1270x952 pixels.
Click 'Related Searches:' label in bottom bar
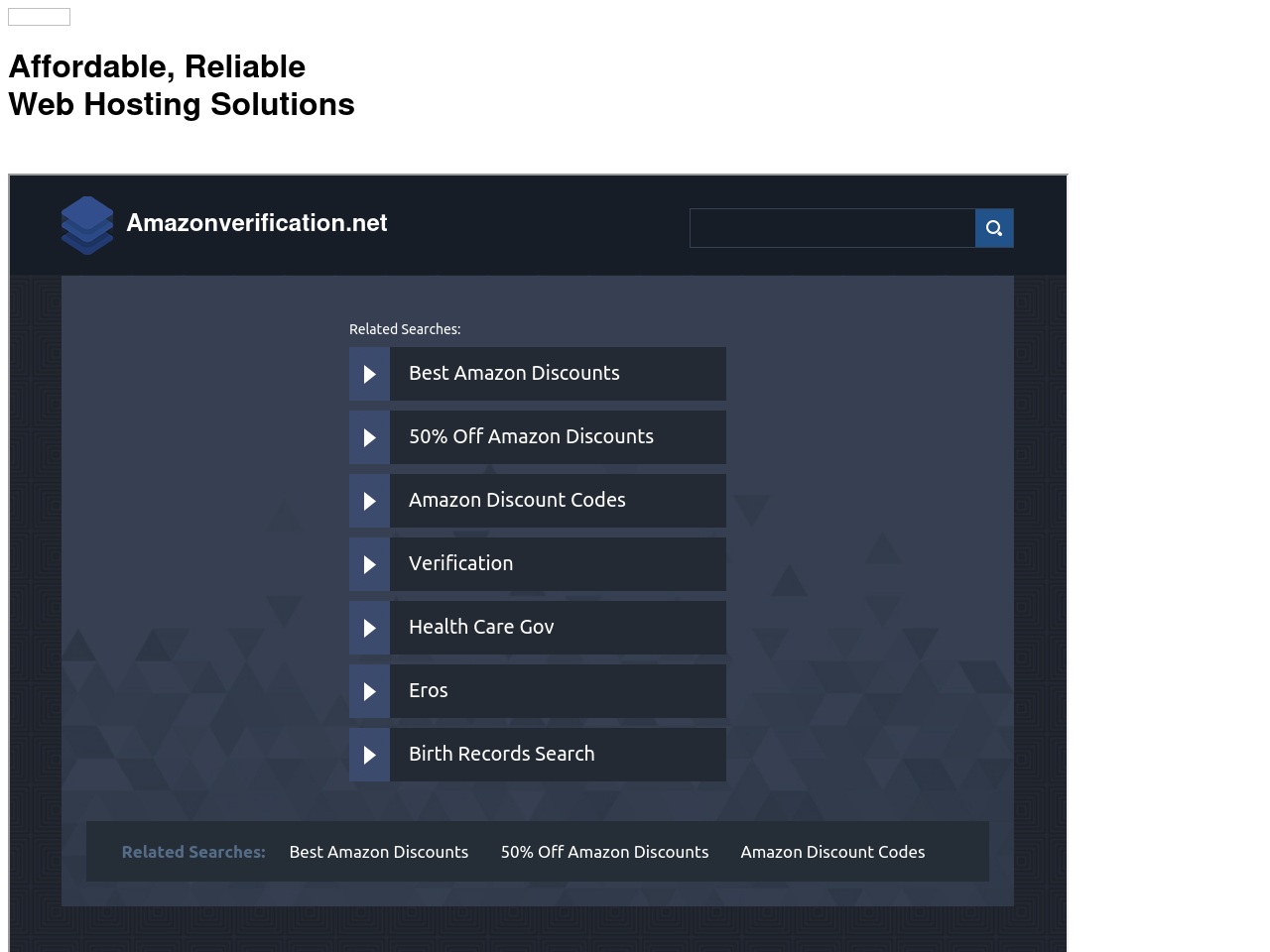(193, 852)
